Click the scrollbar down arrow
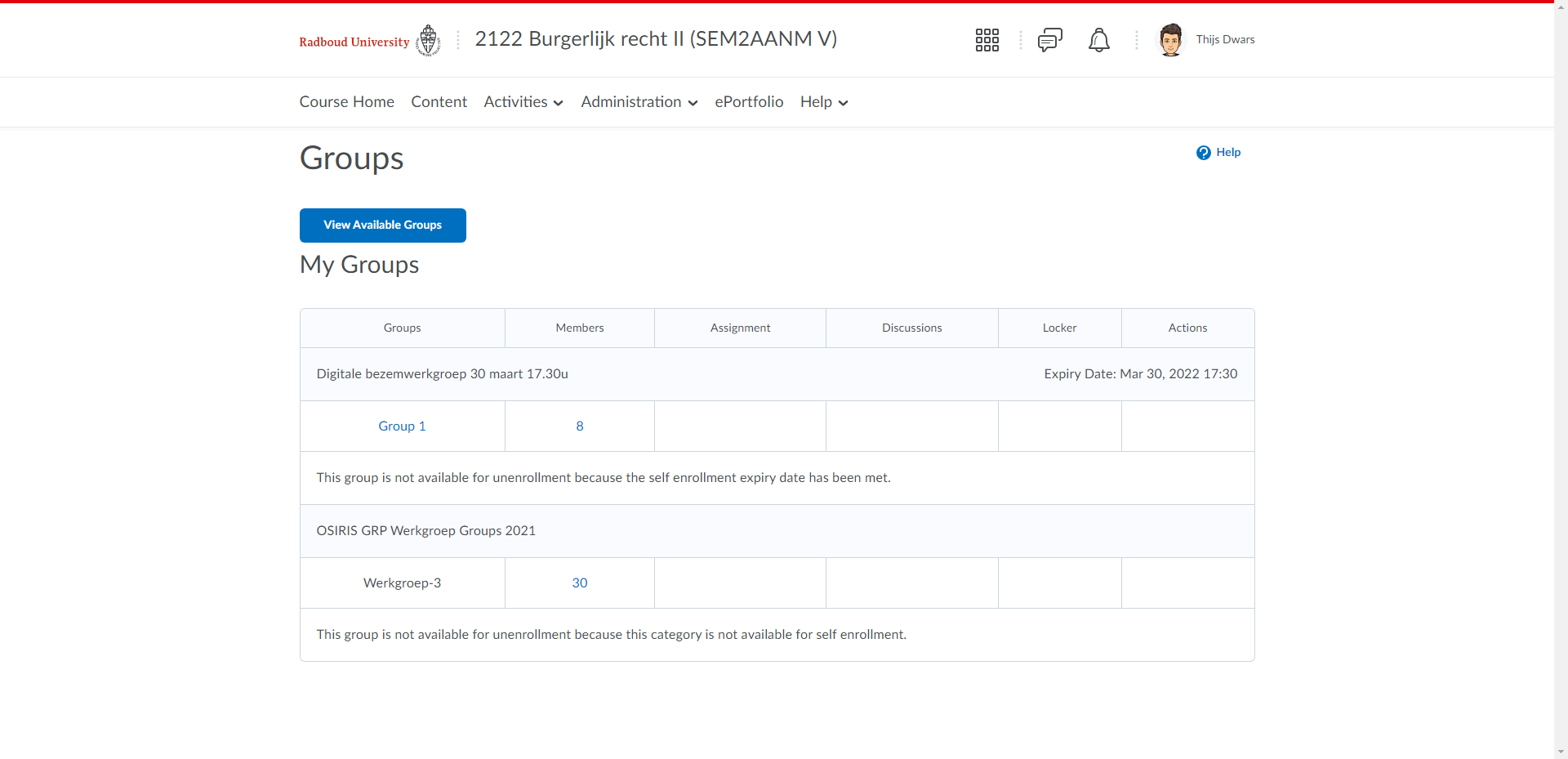The image size is (1568, 759). (x=1561, y=752)
